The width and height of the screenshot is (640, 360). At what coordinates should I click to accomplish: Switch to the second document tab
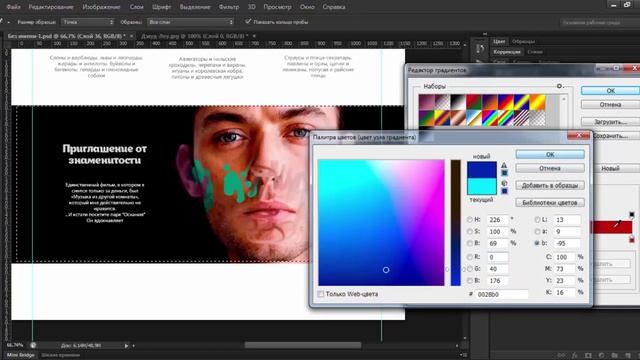tap(195, 36)
